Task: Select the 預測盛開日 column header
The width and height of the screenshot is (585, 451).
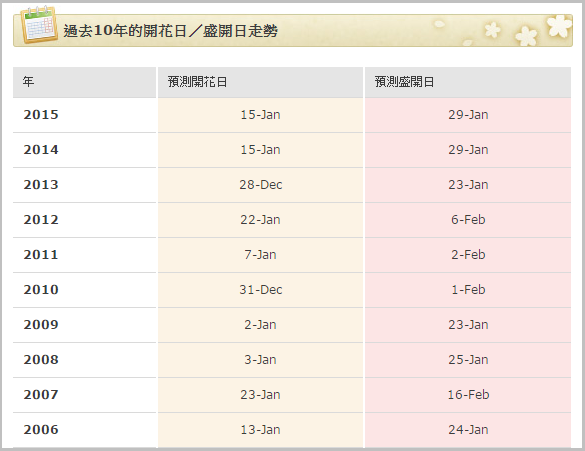Action: click(x=468, y=82)
